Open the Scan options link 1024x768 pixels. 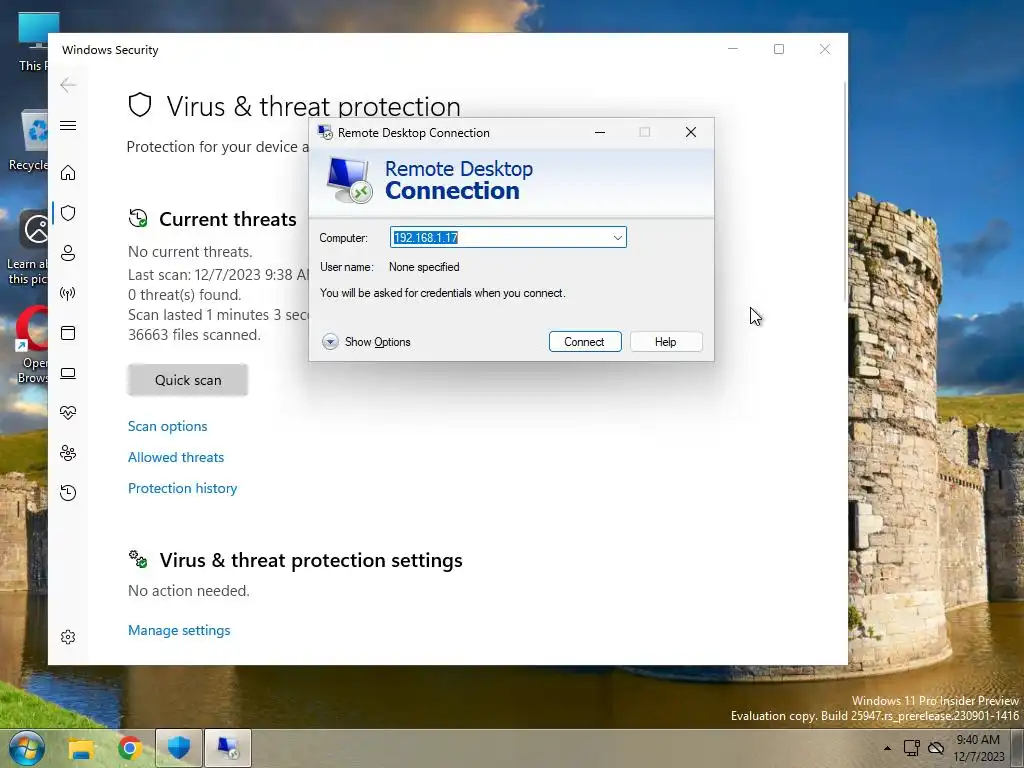(x=168, y=426)
